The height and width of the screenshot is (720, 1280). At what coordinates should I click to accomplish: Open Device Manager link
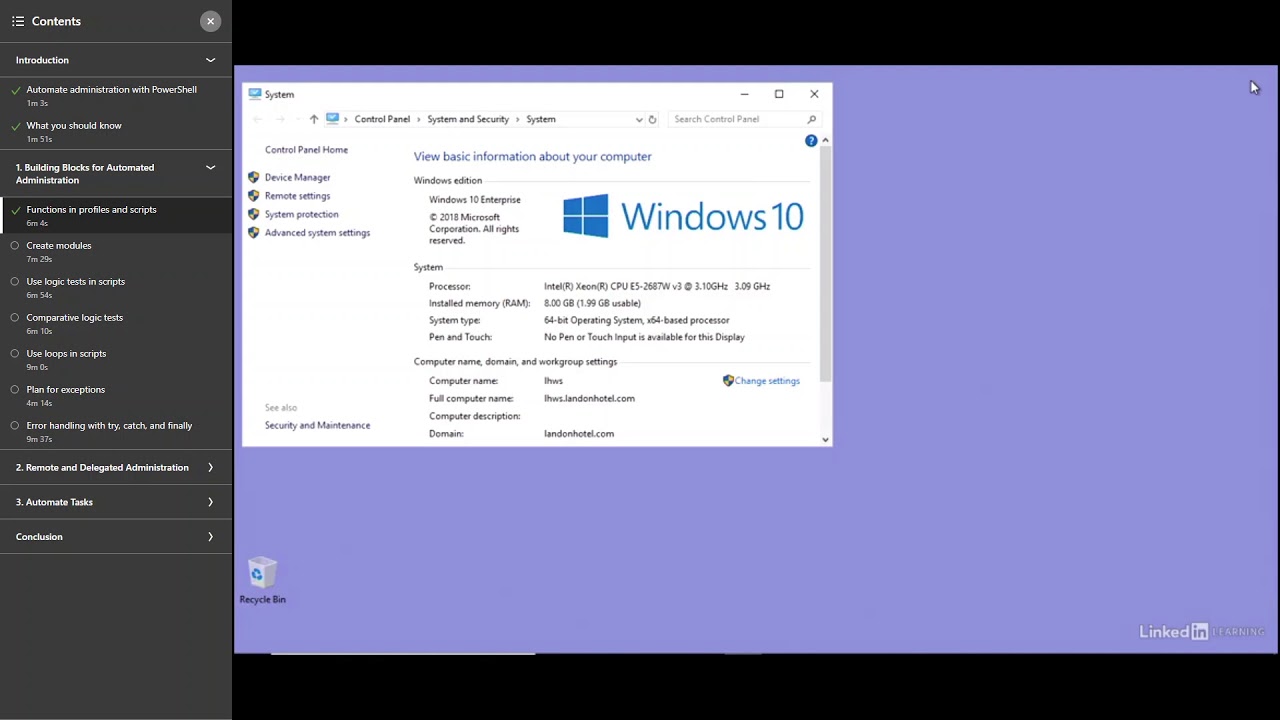point(297,177)
